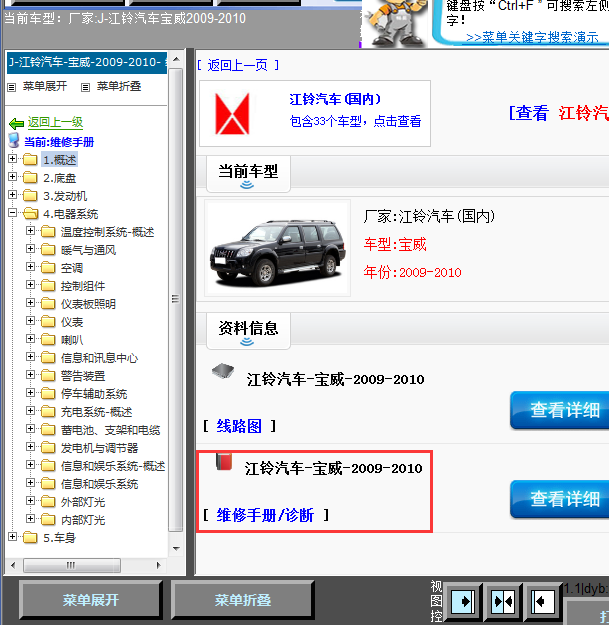The image size is (609, 625).
Task: Click bottom 菜单折叠 button
Action: [x=243, y=600]
